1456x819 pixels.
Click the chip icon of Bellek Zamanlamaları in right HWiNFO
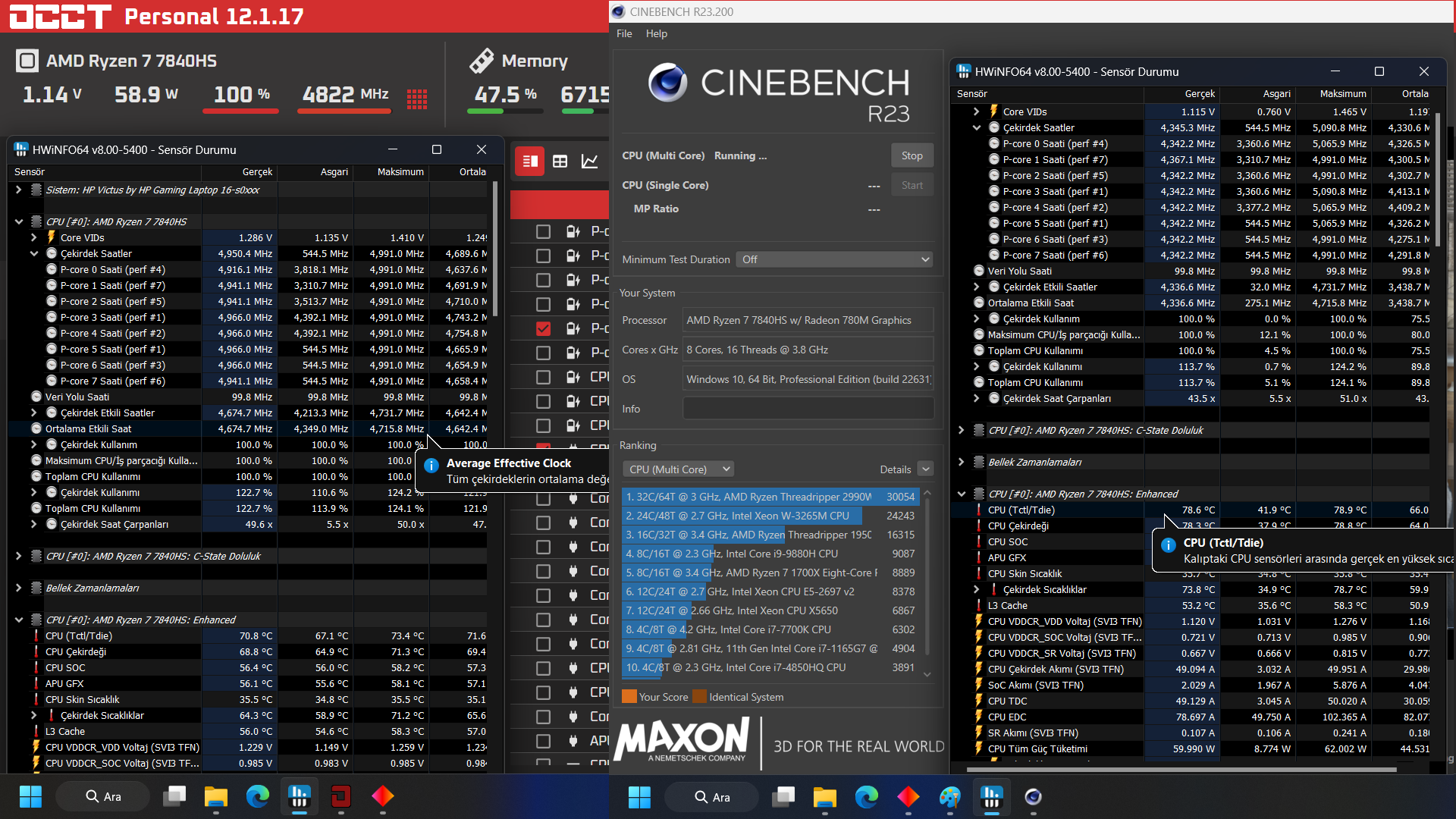979,462
